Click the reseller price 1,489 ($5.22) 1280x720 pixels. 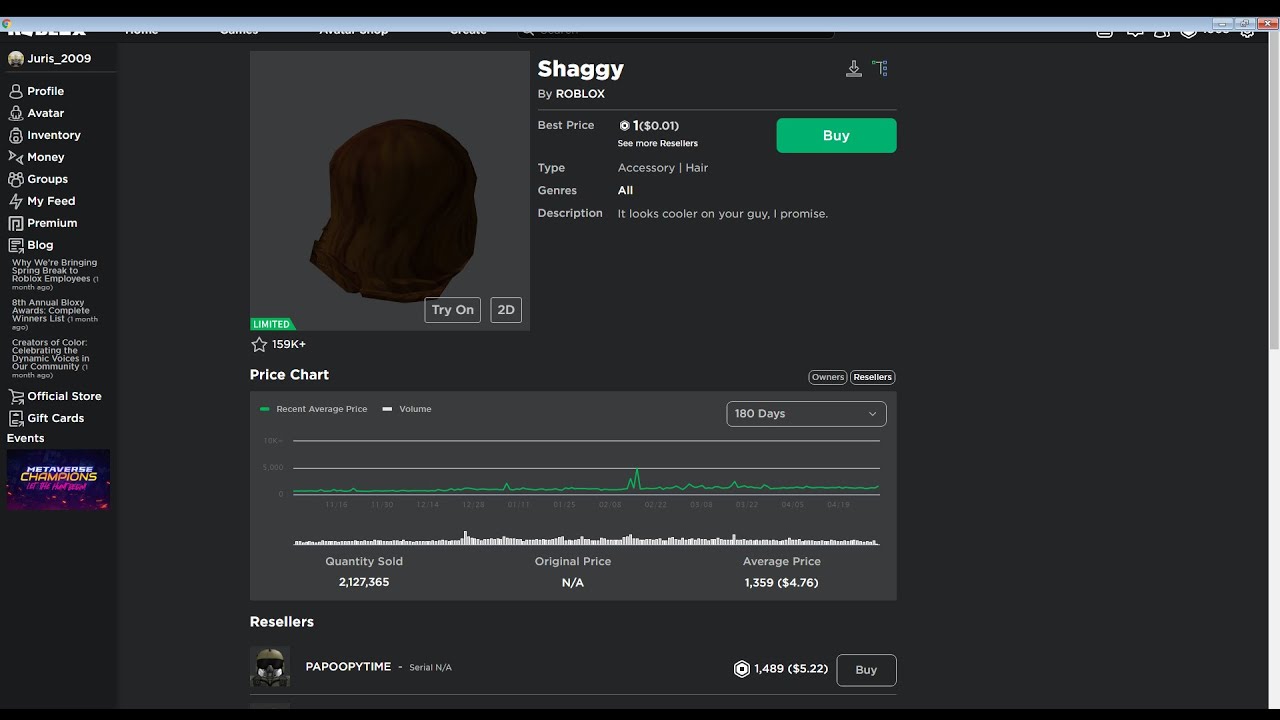(x=791, y=669)
